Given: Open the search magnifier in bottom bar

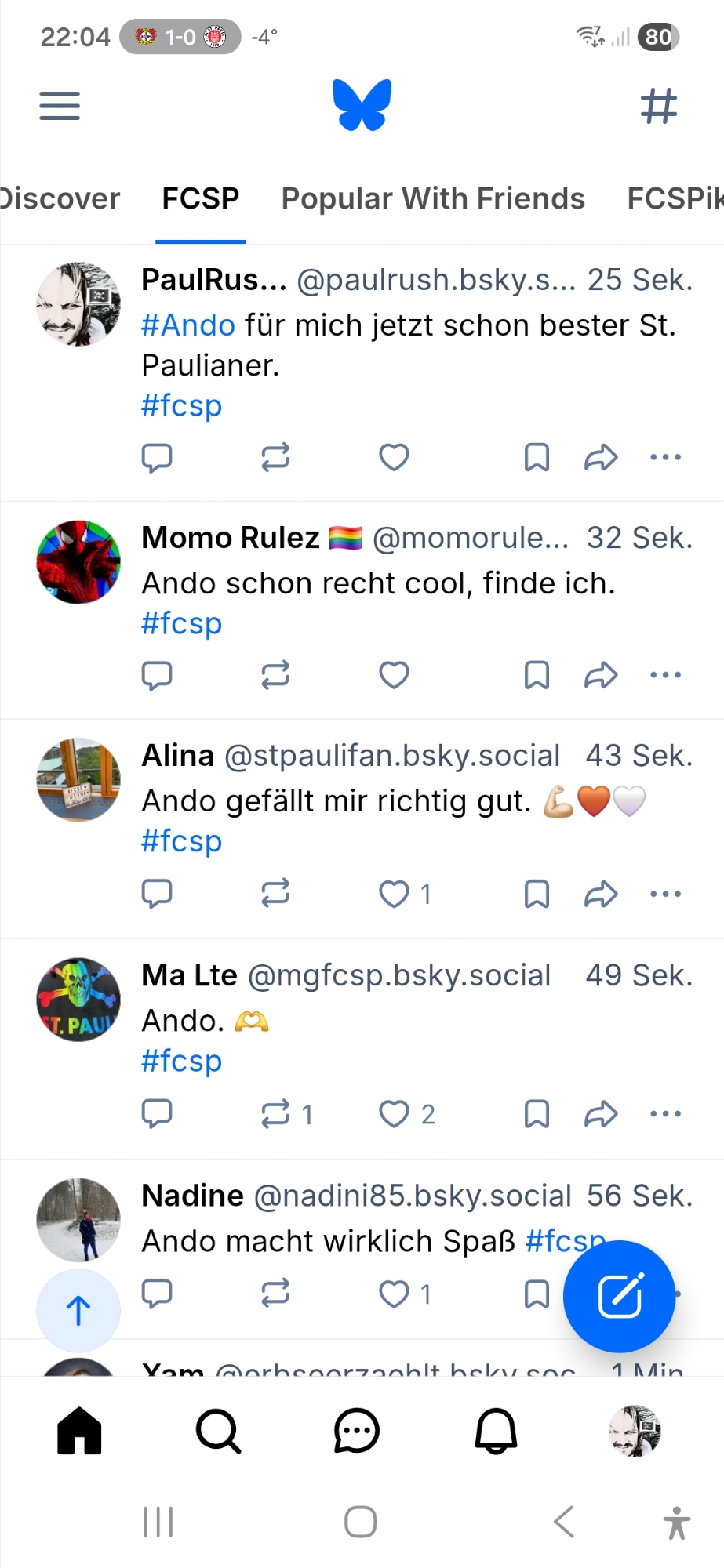Looking at the screenshot, I should click(x=218, y=1432).
